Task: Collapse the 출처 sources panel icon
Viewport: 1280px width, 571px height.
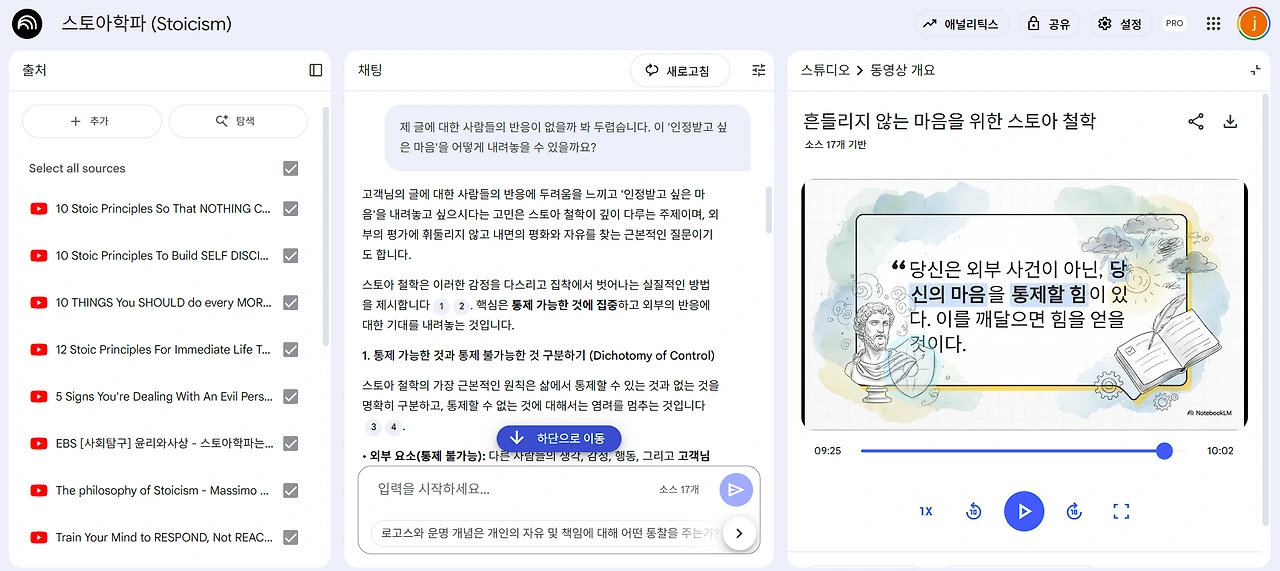Action: click(x=316, y=70)
